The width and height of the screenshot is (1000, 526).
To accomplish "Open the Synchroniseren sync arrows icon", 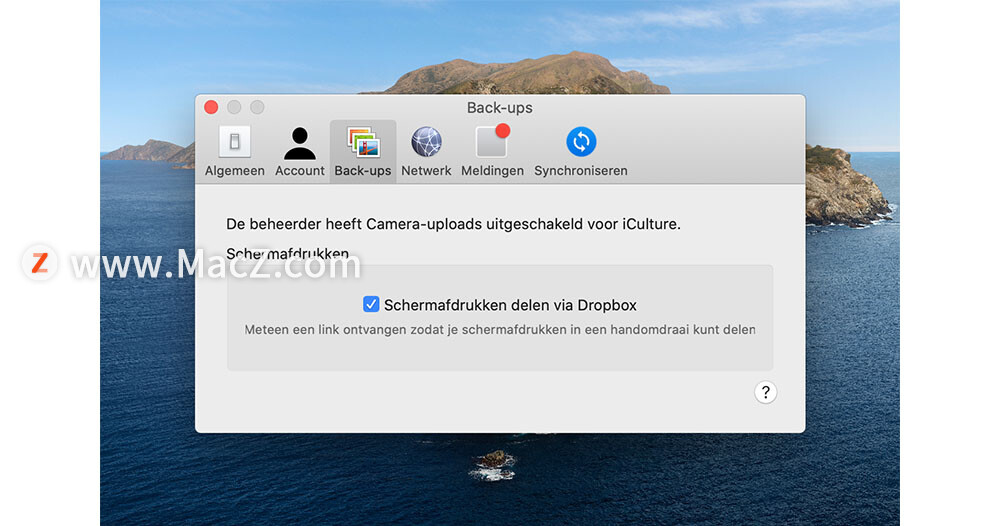I will pos(581,142).
